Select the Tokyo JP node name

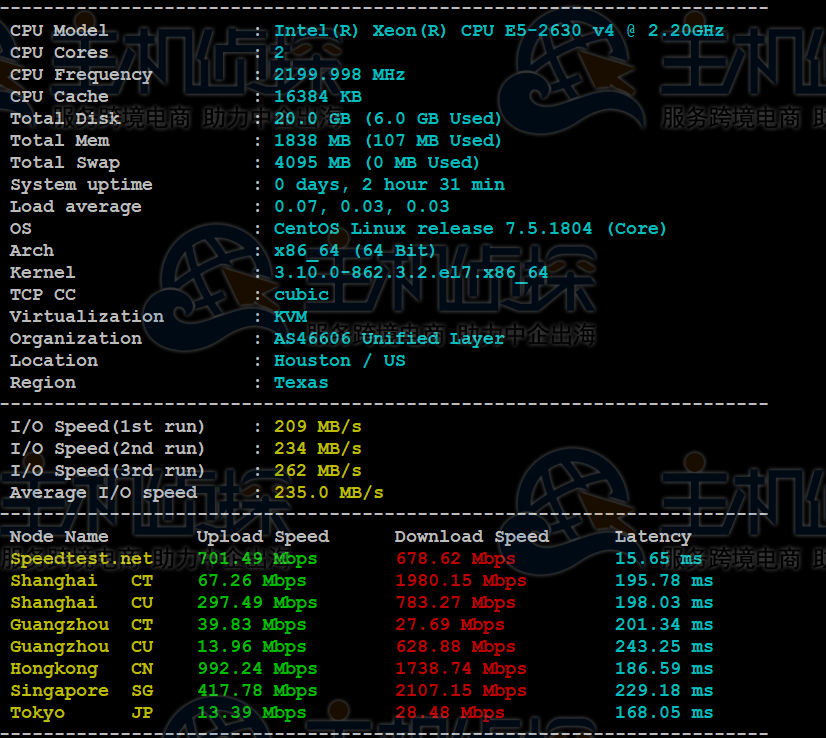(82, 713)
